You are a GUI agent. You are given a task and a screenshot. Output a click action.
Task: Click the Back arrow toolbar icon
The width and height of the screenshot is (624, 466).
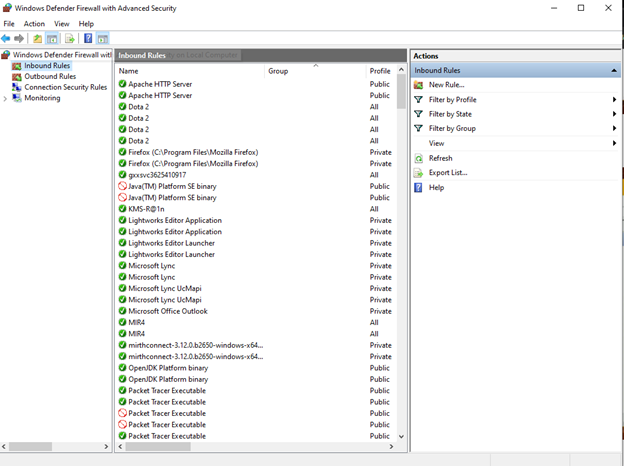pos(6,39)
